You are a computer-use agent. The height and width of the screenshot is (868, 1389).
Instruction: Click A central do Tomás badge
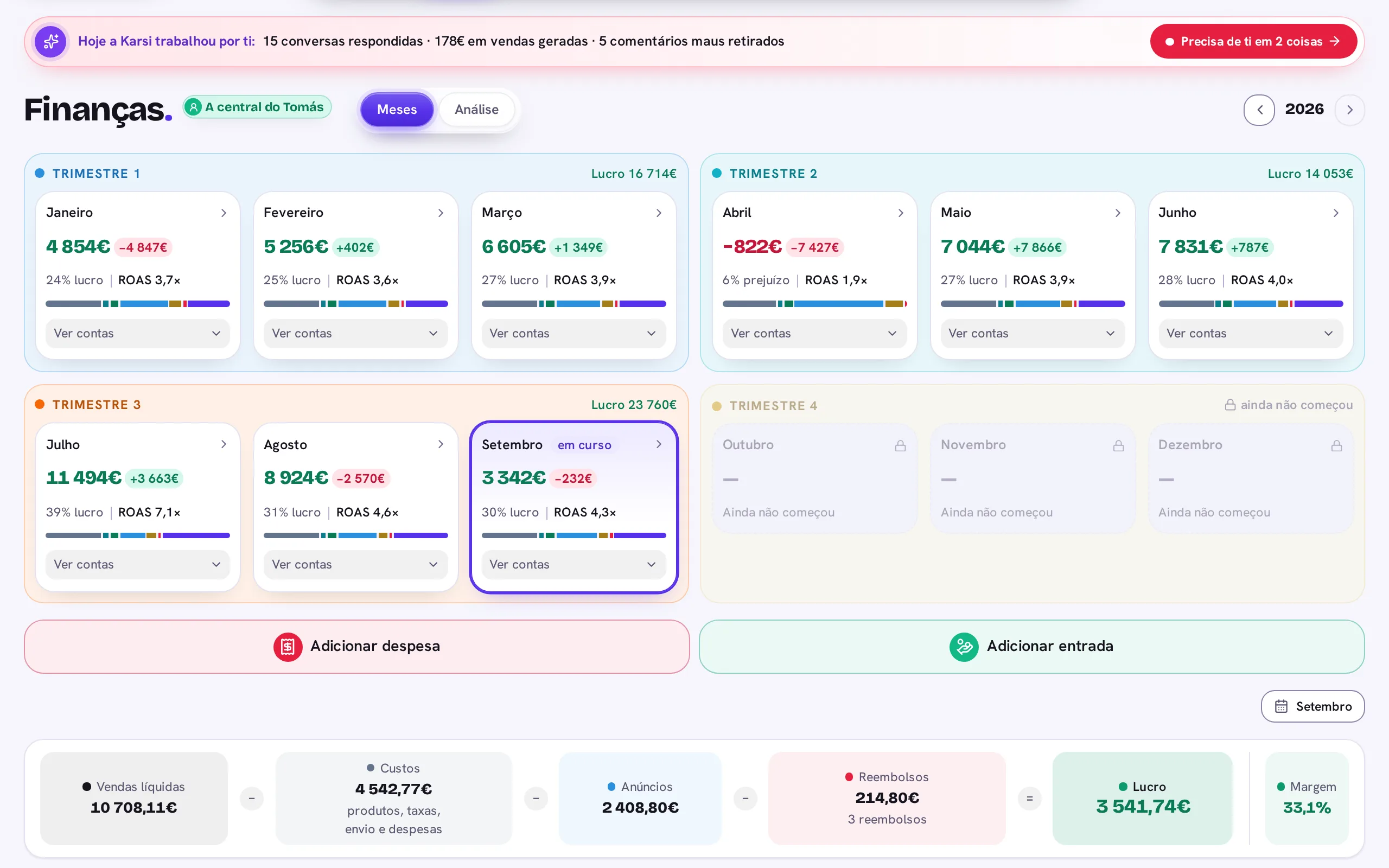point(257,107)
